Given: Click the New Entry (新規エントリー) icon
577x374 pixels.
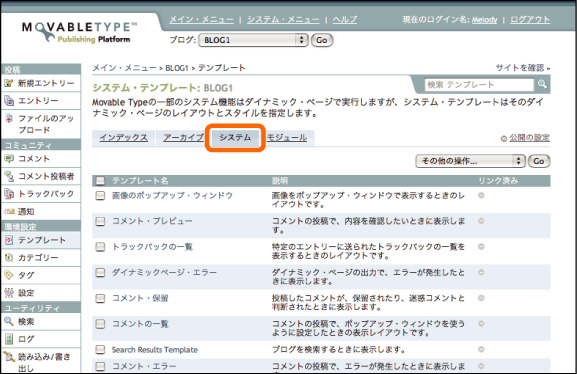Looking at the screenshot, I should [x=9, y=83].
